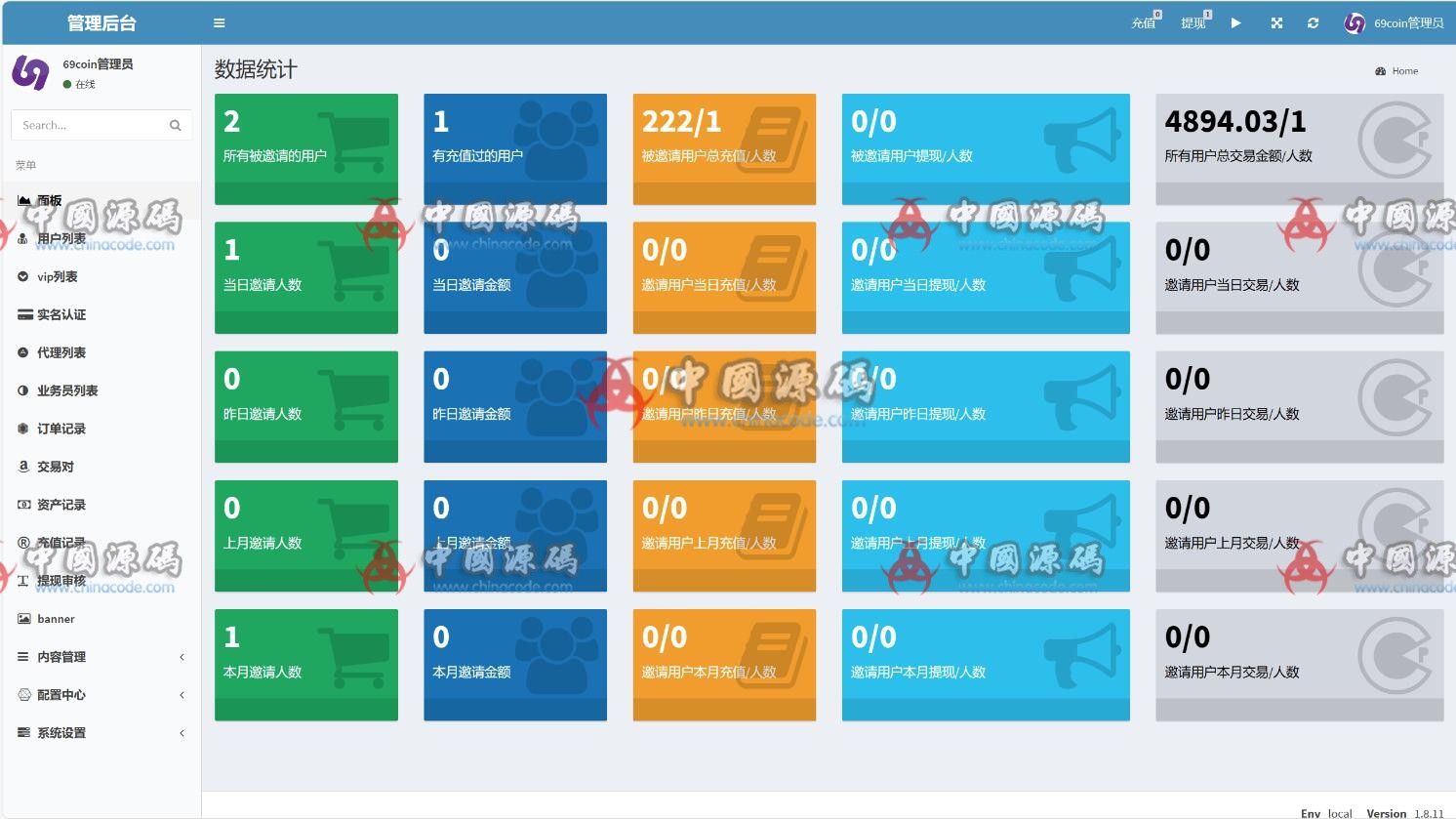Viewport: 1456px width, 819px height.
Task: Click the vip列表 circle icon
Action: click(x=23, y=276)
